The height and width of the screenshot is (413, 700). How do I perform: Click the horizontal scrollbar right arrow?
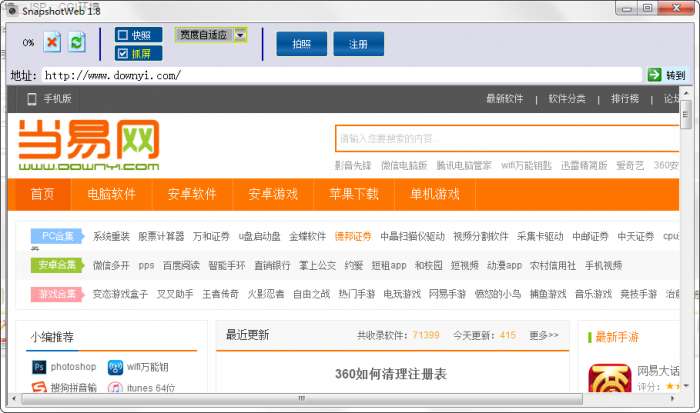672,398
